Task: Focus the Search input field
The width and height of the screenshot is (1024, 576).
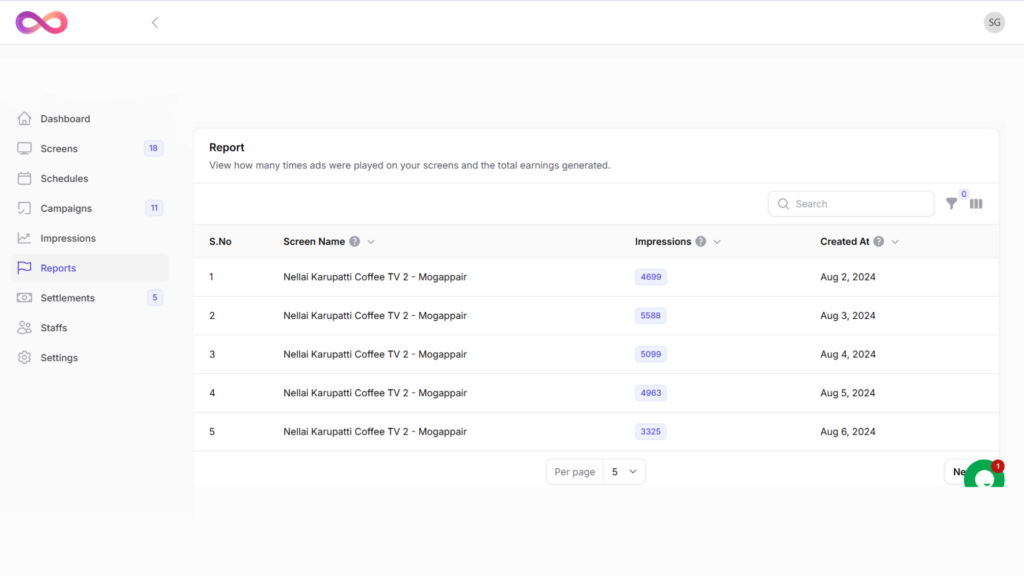Action: coord(851,204)
